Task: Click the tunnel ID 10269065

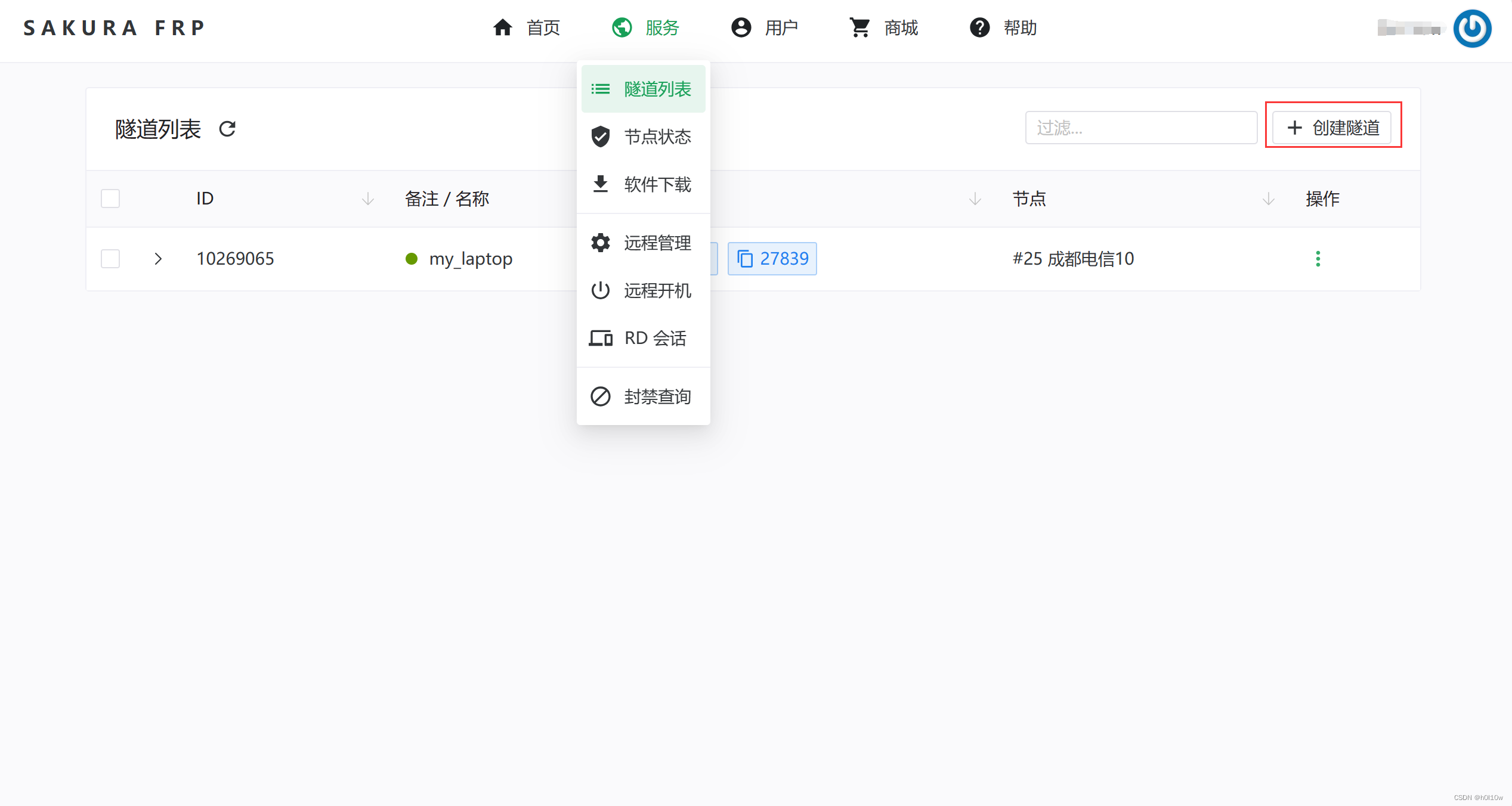Action: click(235, 259)
